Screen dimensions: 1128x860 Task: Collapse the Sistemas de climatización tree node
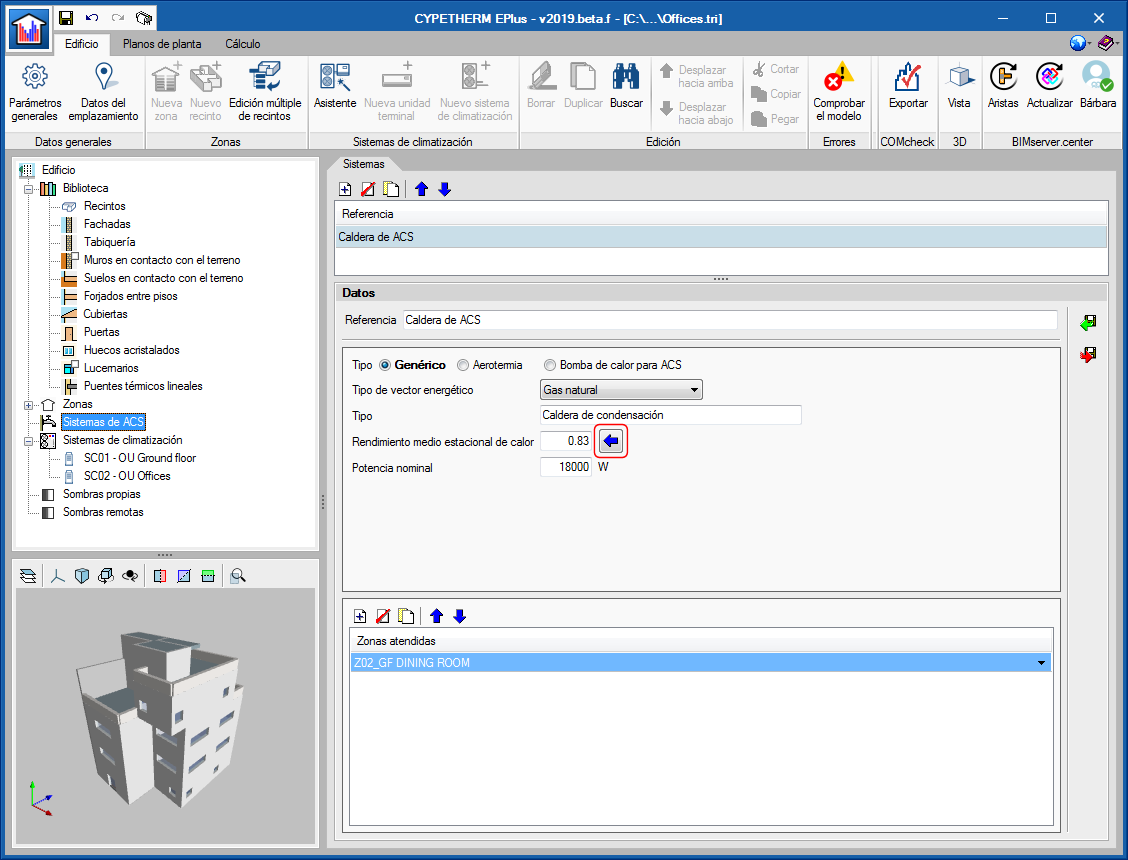click(29, 440)
